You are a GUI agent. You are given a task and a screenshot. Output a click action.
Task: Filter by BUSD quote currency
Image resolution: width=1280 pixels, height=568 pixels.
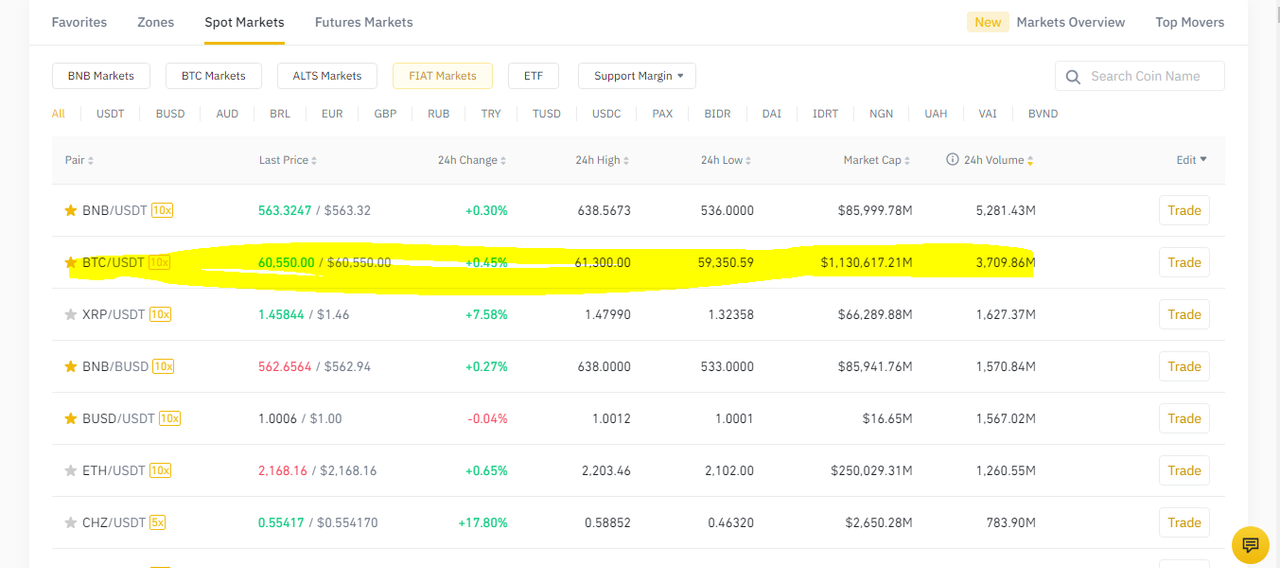(170, 114)
